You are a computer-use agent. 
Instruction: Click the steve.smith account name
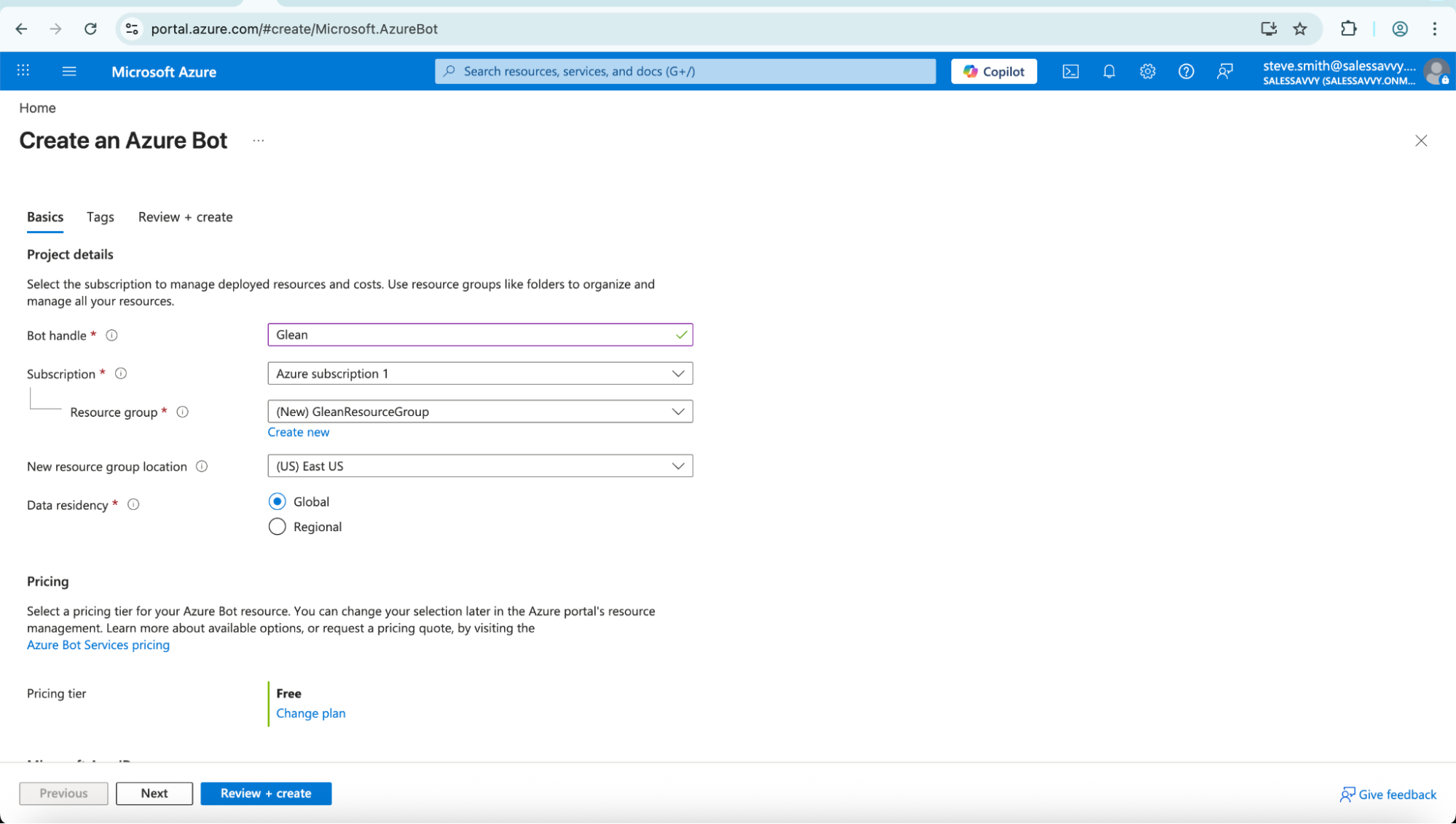coord(1339,66)
